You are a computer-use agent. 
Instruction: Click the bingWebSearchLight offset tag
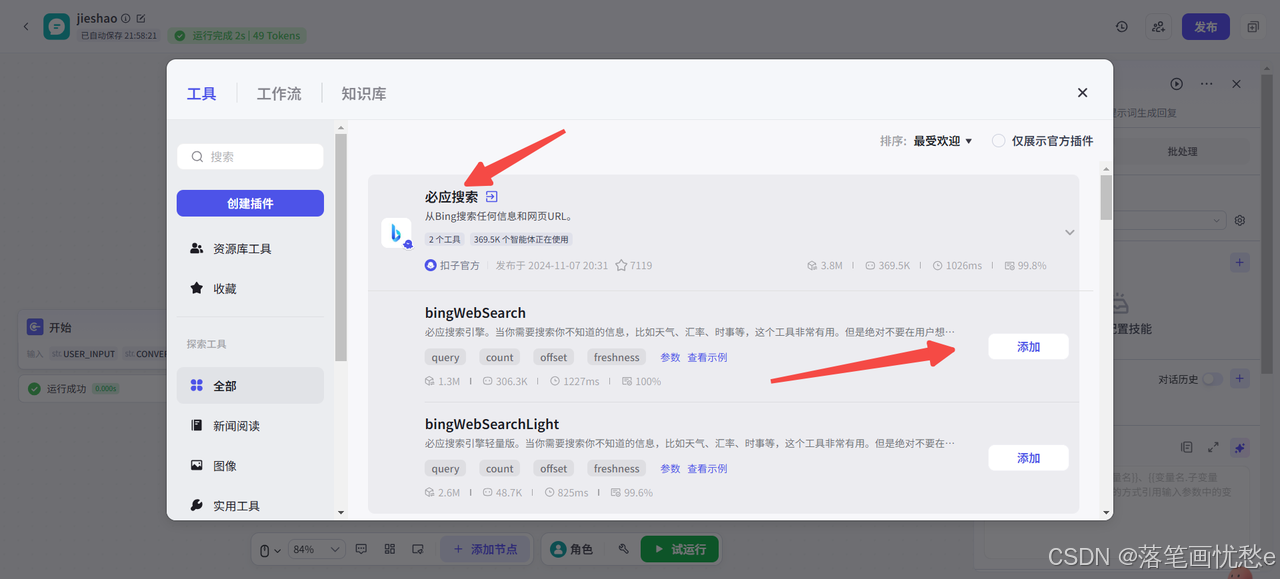pyautogui.click(x=554, y=468)
